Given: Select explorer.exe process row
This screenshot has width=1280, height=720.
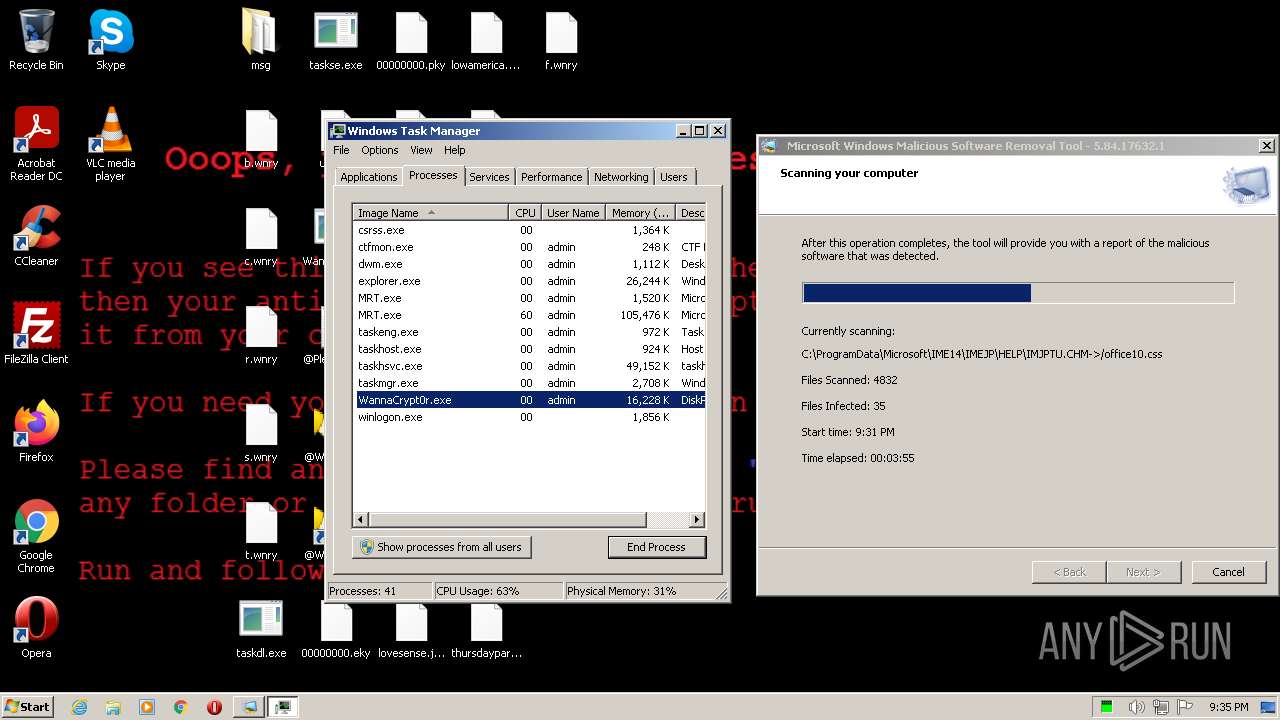Looking at the screenshot, I should click(529, 281).
